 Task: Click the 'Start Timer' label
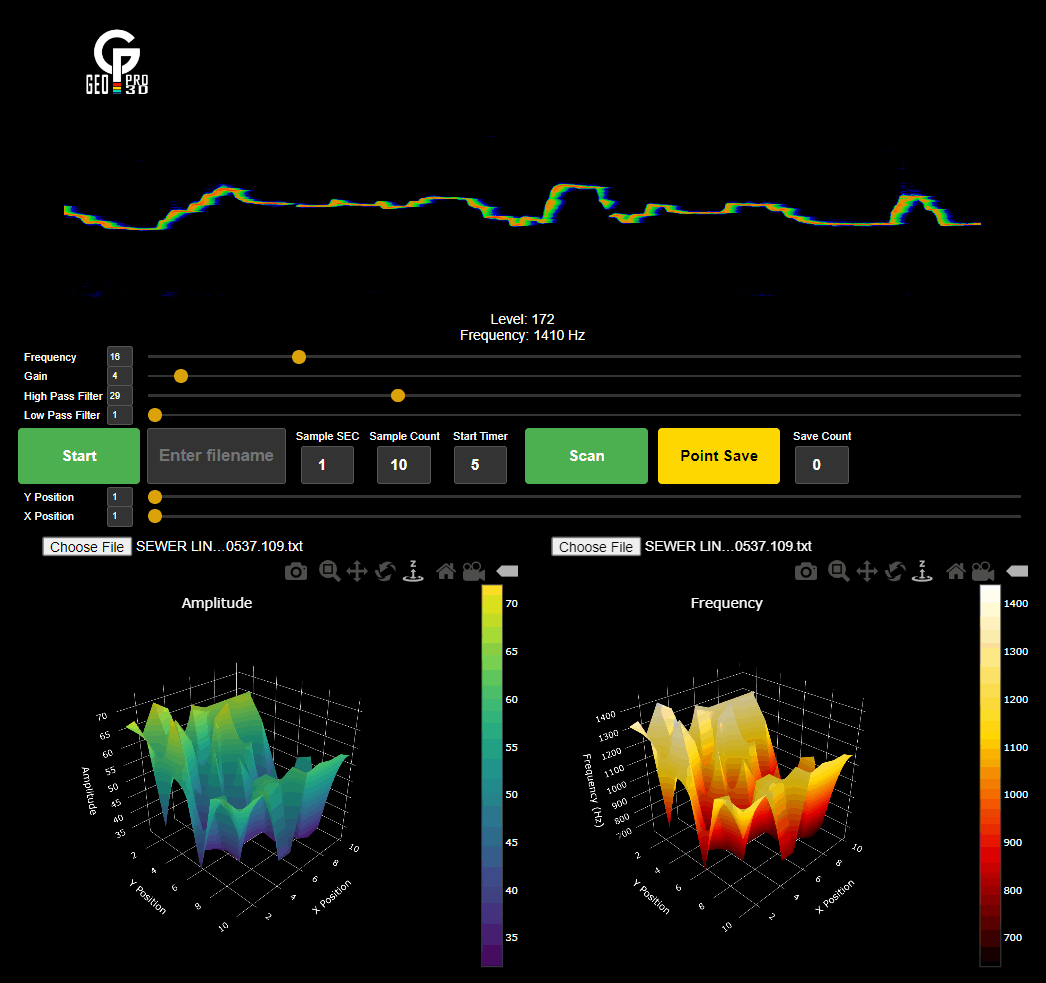click(480, 436)
